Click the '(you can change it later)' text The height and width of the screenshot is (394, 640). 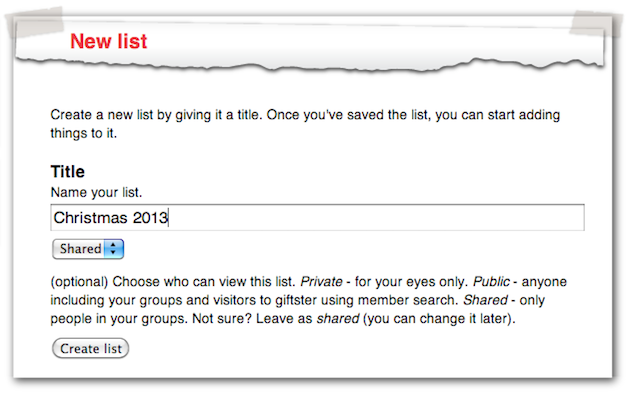[x=439, y=318]
